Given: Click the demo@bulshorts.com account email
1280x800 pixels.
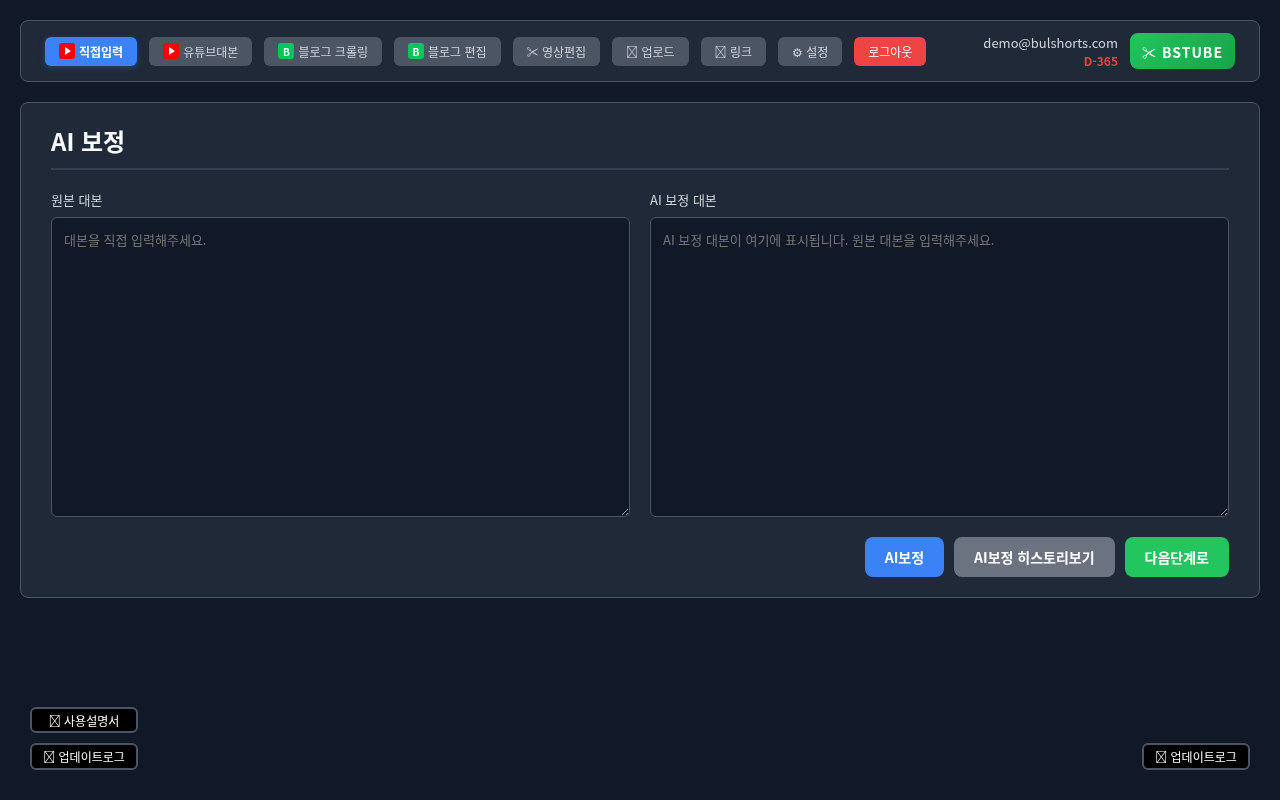Looking at the screenshot, I should point(1050,43).
